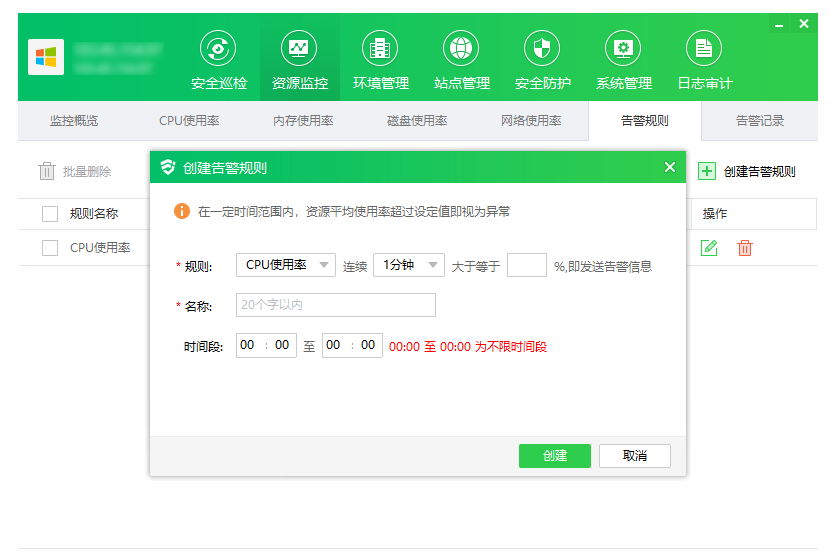Click the red 不限时间段 hint text

coord(467,347)
